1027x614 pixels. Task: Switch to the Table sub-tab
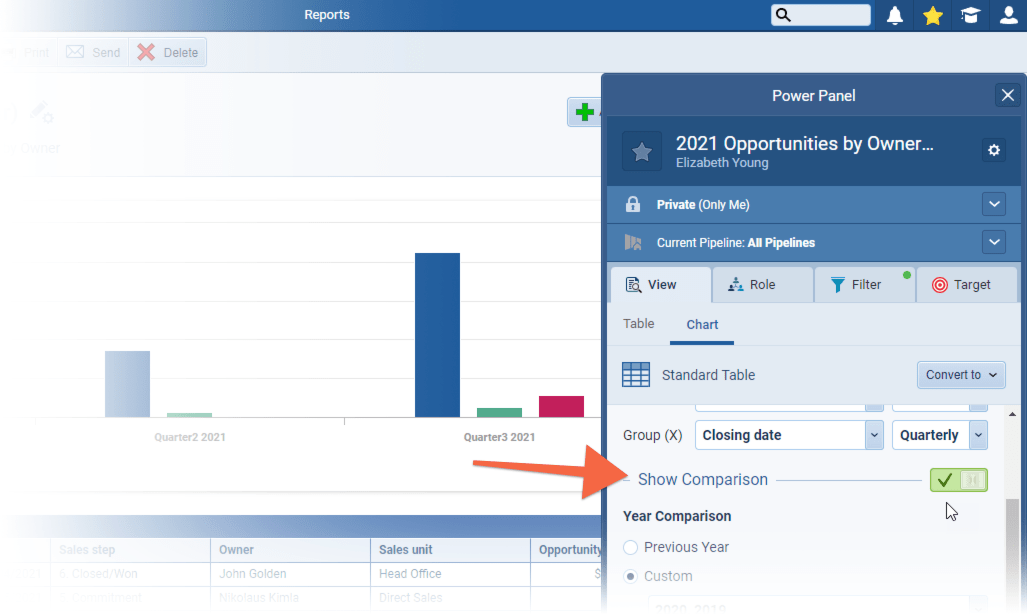coord(638,324)
